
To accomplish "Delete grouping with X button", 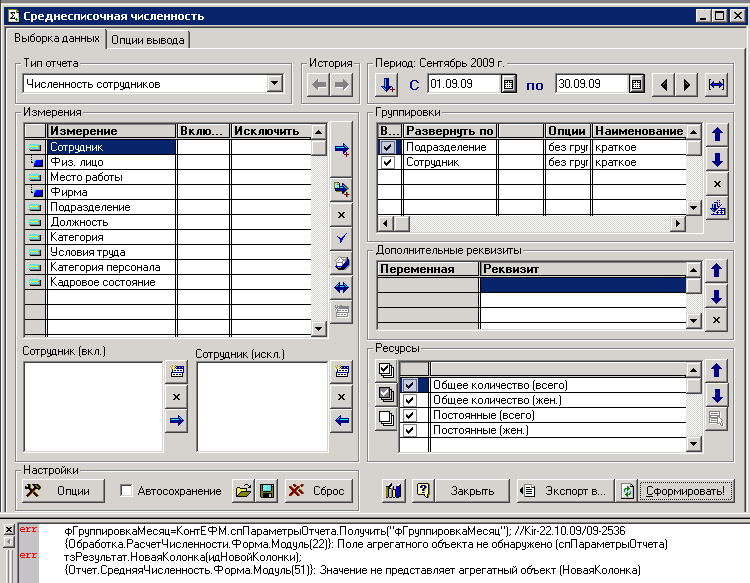I will point(717,184).
